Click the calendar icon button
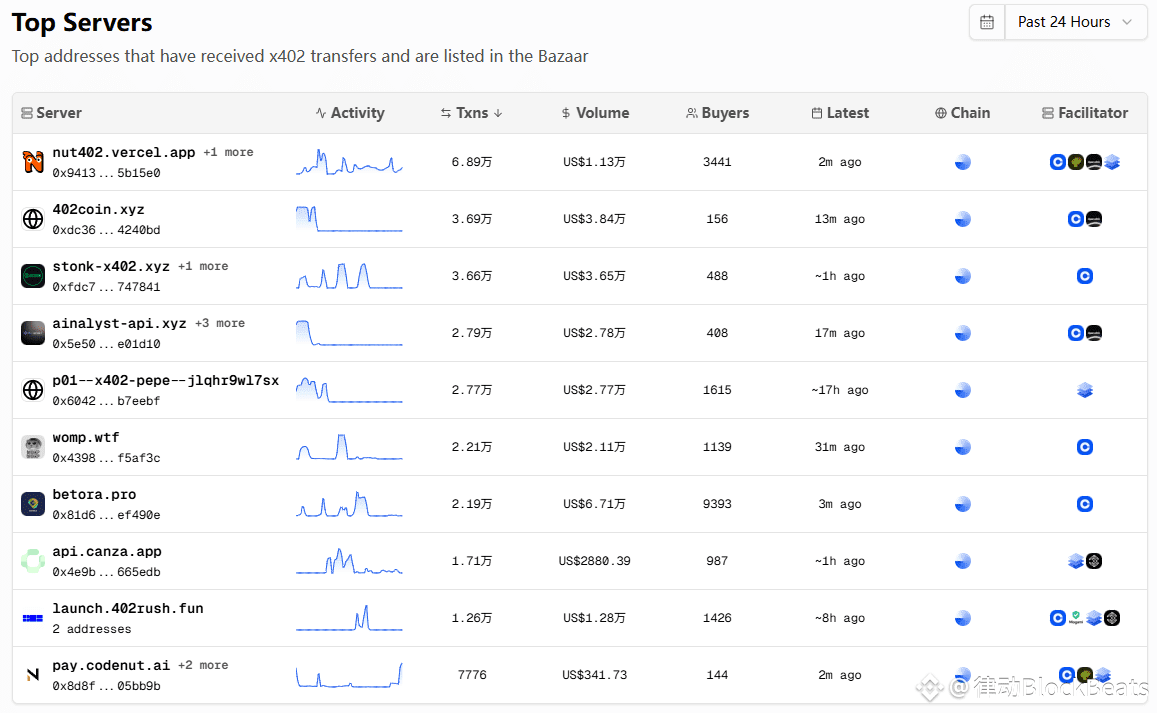 pyautogui.click(x=987, y=22)
